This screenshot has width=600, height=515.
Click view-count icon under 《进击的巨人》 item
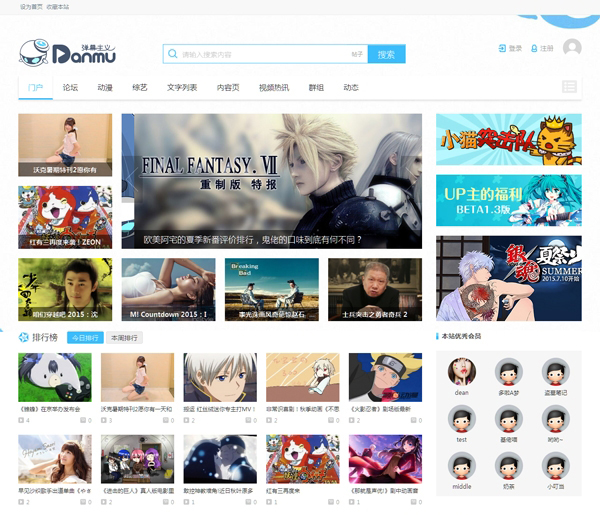[x=104, y=502]
